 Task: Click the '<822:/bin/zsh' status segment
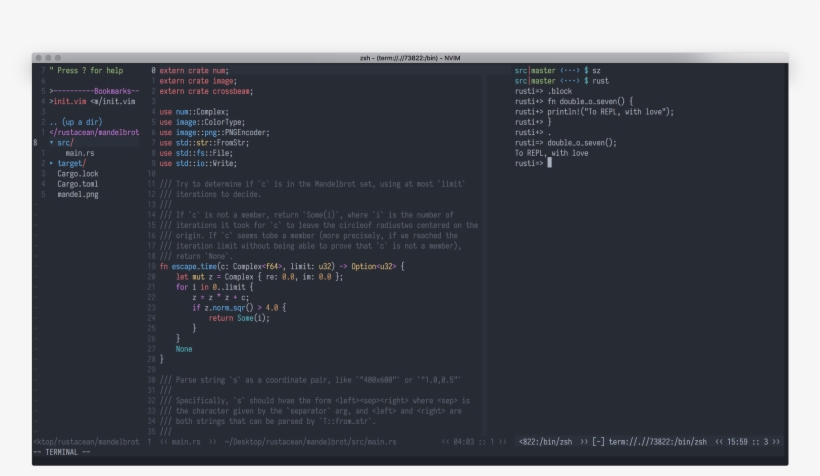(x=545, y=442)
